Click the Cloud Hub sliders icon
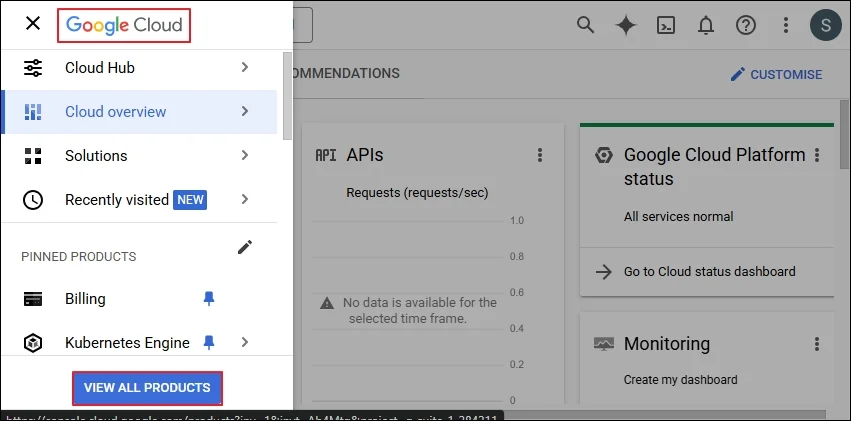This screenshot has height=421, width=851. pos(33,67)
